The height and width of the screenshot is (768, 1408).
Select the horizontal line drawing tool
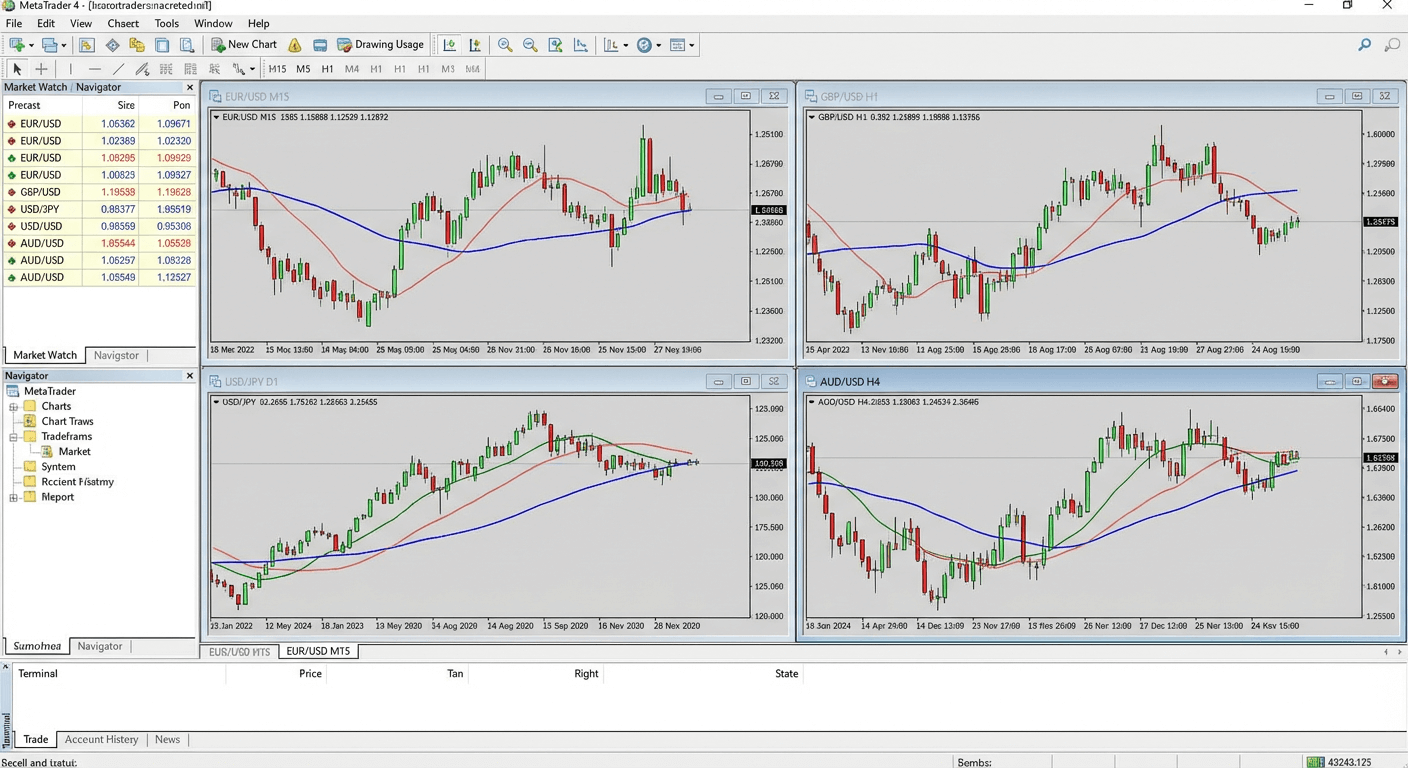click(x=95, y=69)
